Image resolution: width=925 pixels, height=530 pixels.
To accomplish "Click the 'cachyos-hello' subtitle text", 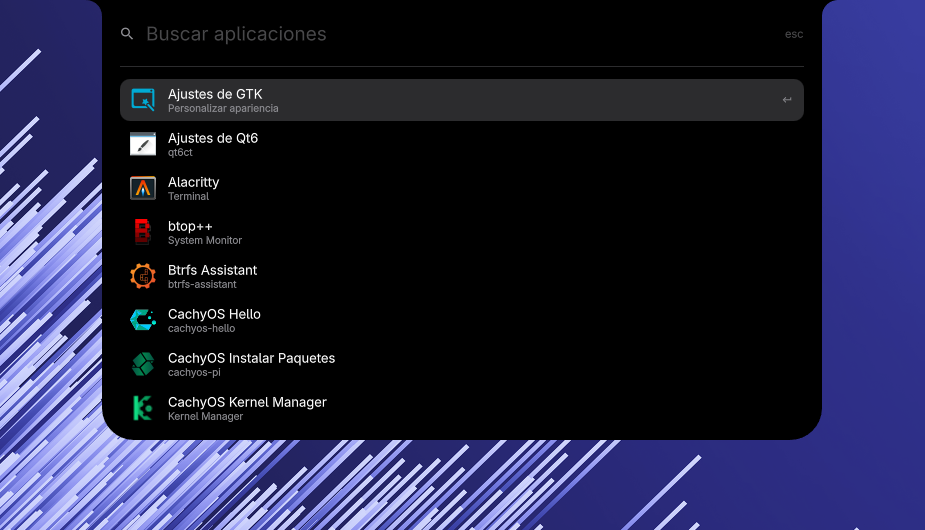I will click(201, 329).
